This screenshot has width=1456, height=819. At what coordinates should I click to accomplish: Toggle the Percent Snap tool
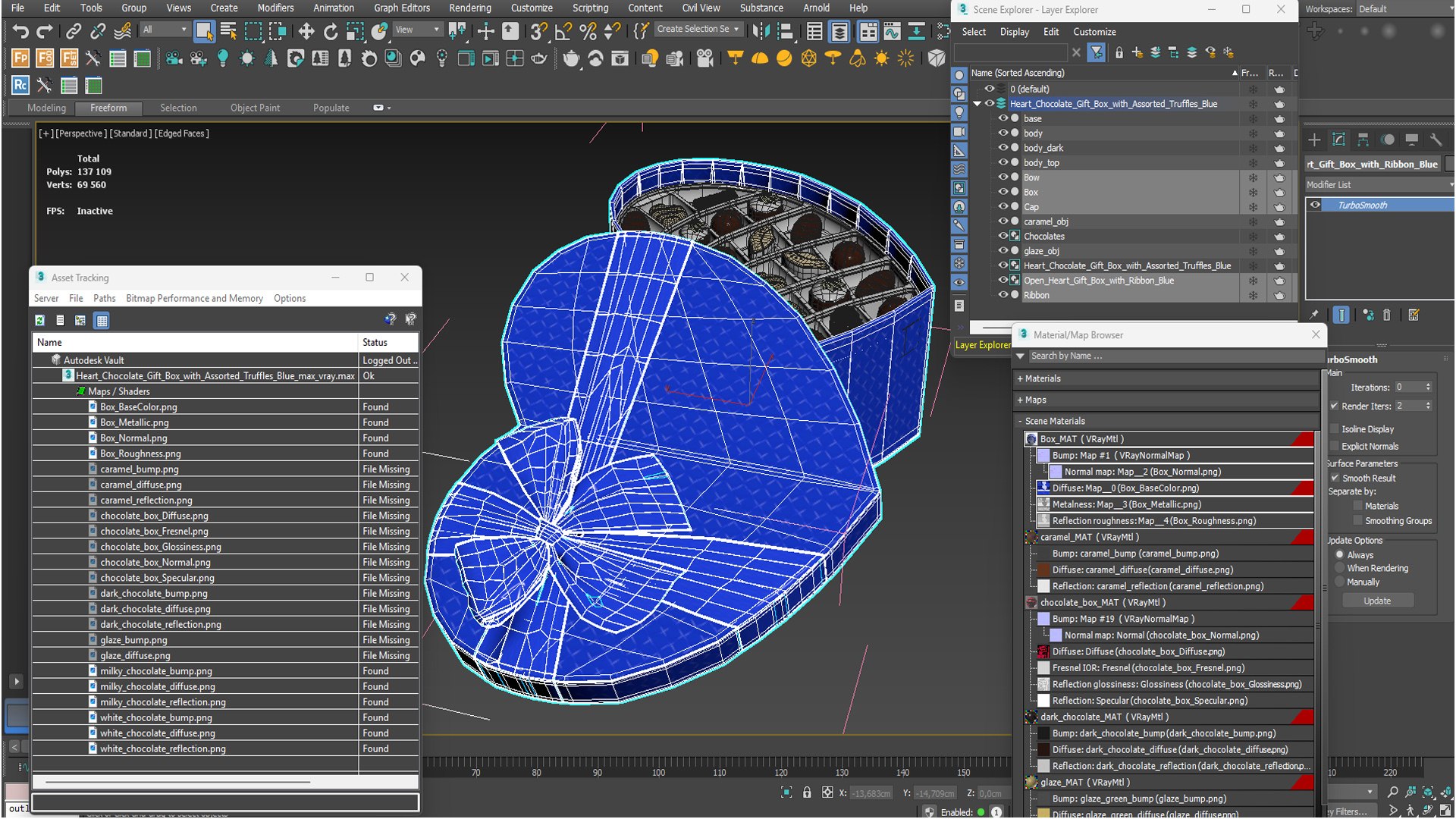tap(588, 31)
